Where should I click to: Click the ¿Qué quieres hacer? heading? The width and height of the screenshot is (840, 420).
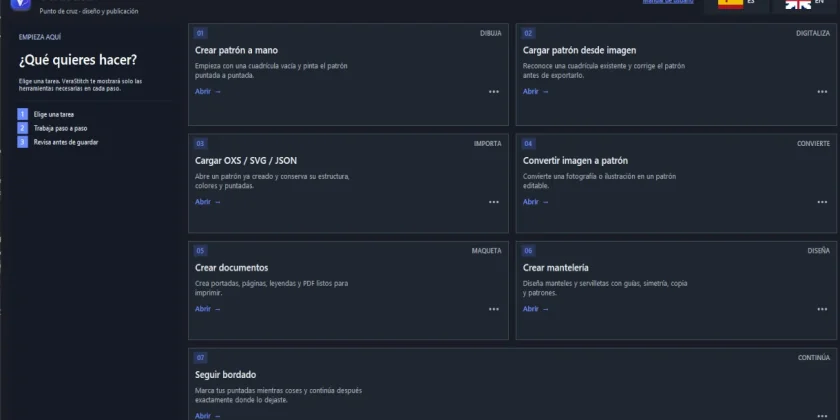point(78,61)
